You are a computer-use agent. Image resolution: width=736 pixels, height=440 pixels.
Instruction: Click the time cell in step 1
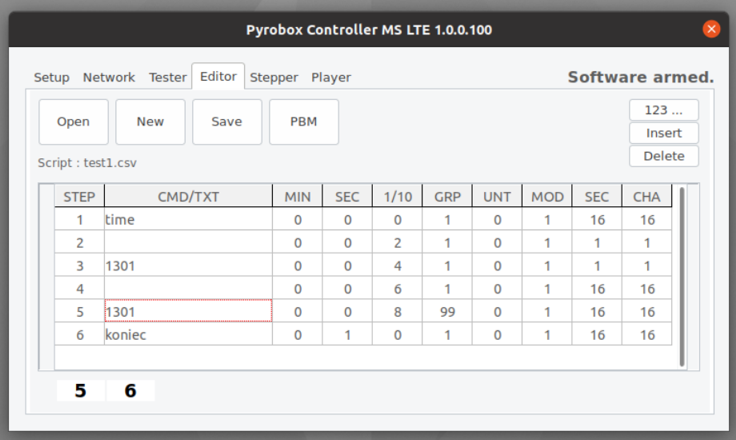point(188,219)
